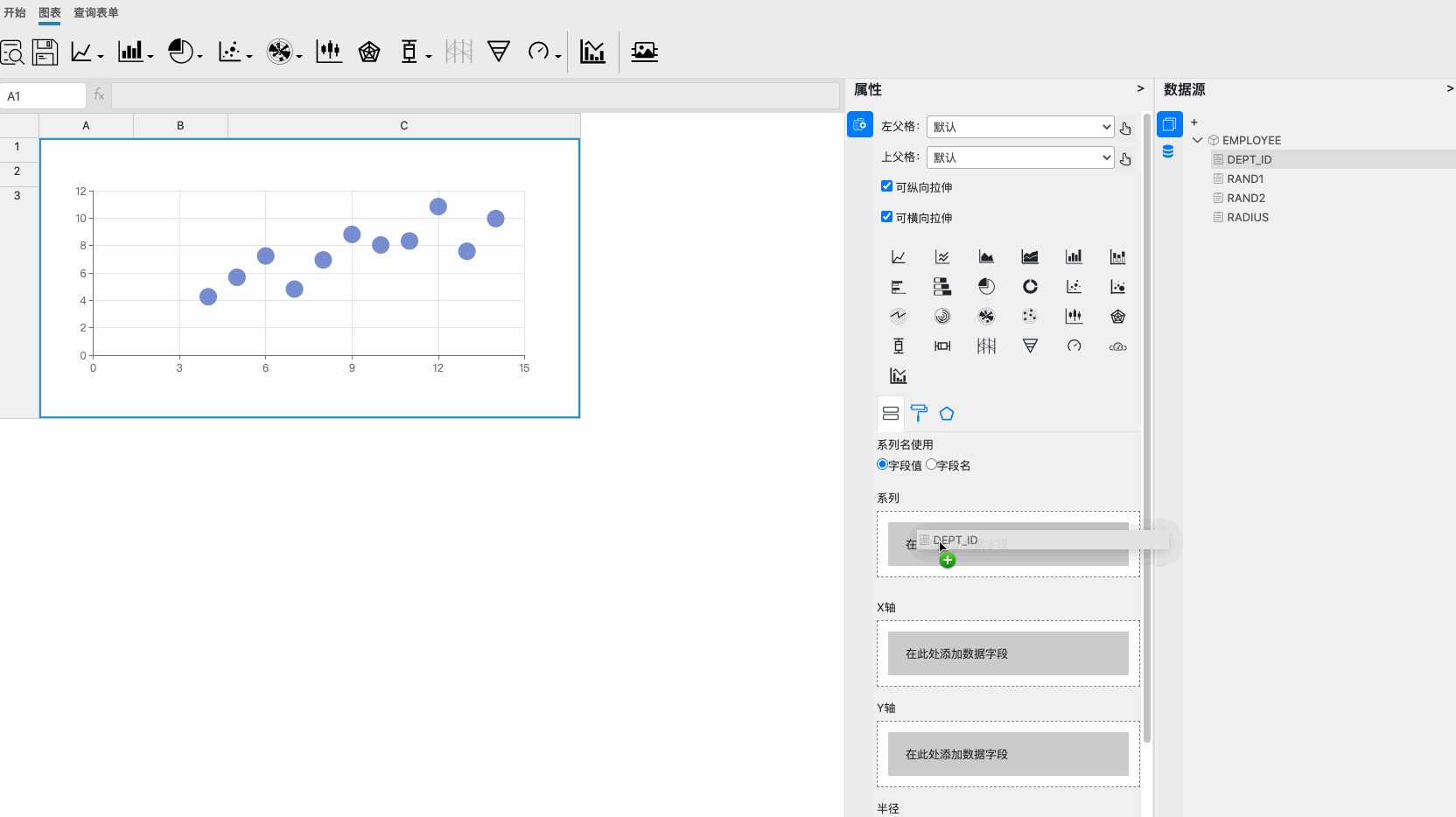The height and width of the screenshot is (817, 1456).
Task: Open the scatter chart toolbar dropdown arrow
Action: click(249, 56)
